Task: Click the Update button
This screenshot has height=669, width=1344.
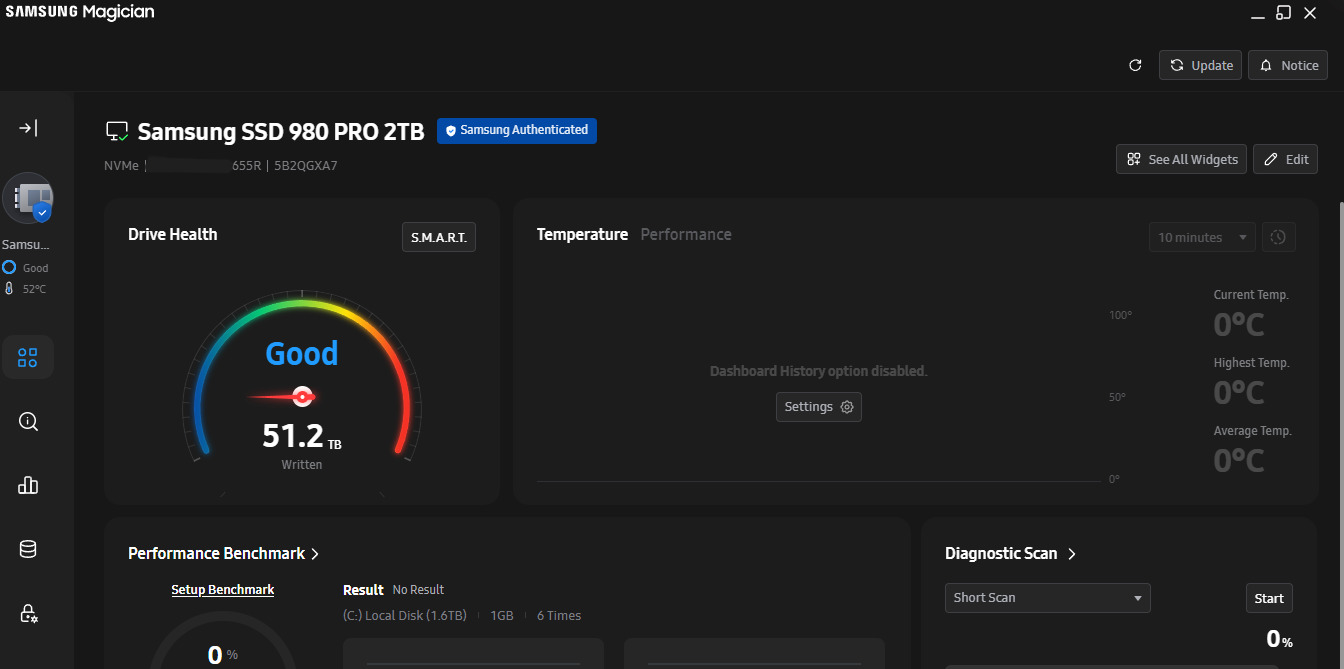Action: (x=1201, y=65)
